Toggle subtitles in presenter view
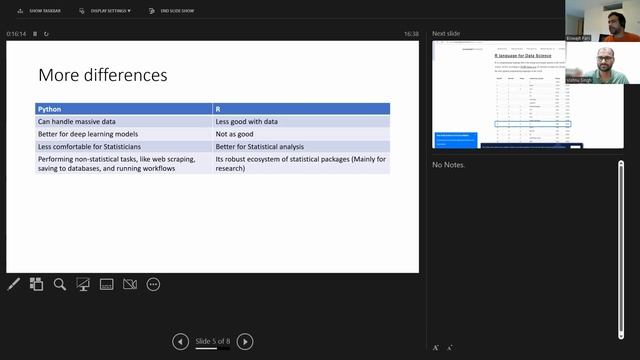640x360 pixels. [107, 284]
